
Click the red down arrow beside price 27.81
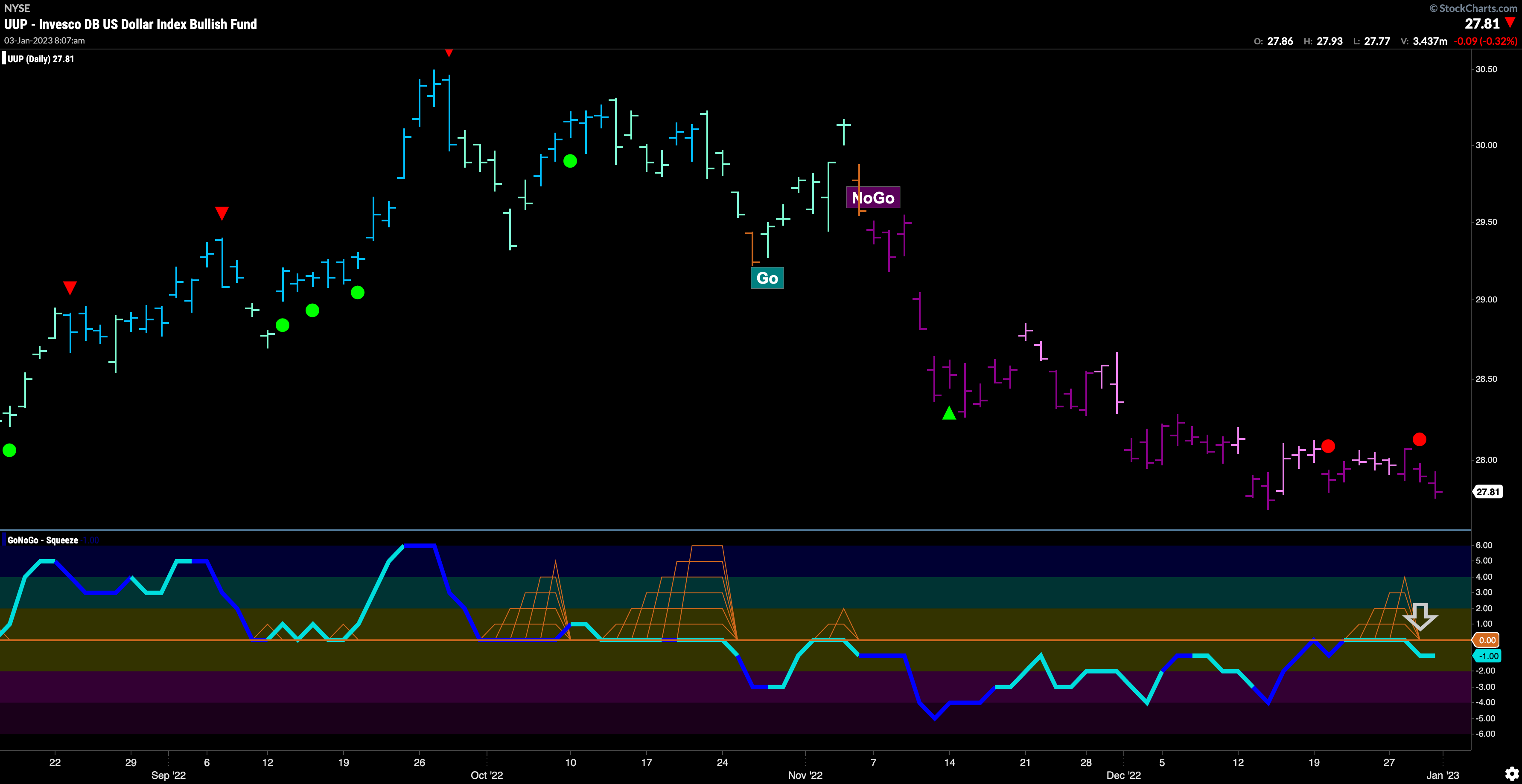point(1511,23)
